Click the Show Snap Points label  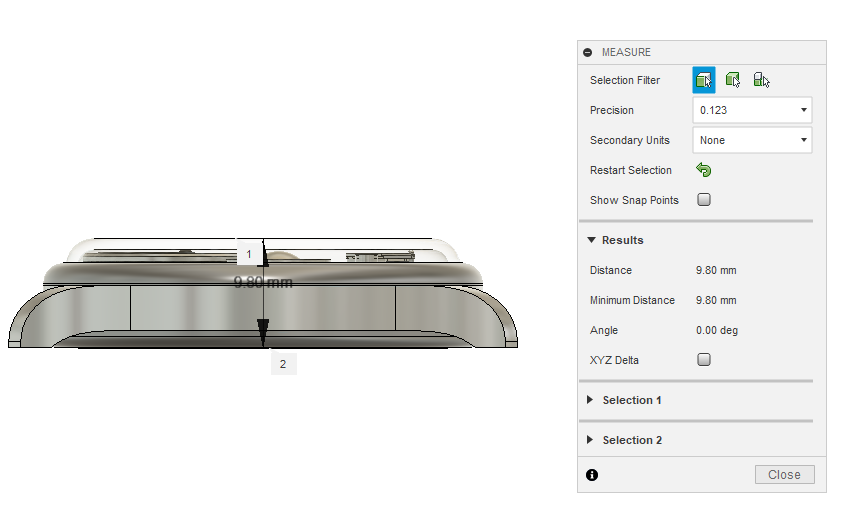(634, 200)
